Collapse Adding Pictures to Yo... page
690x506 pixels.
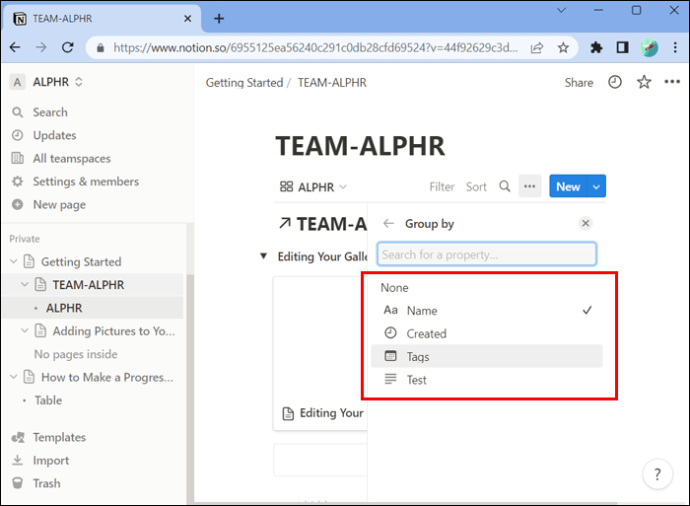pos(25,330)
